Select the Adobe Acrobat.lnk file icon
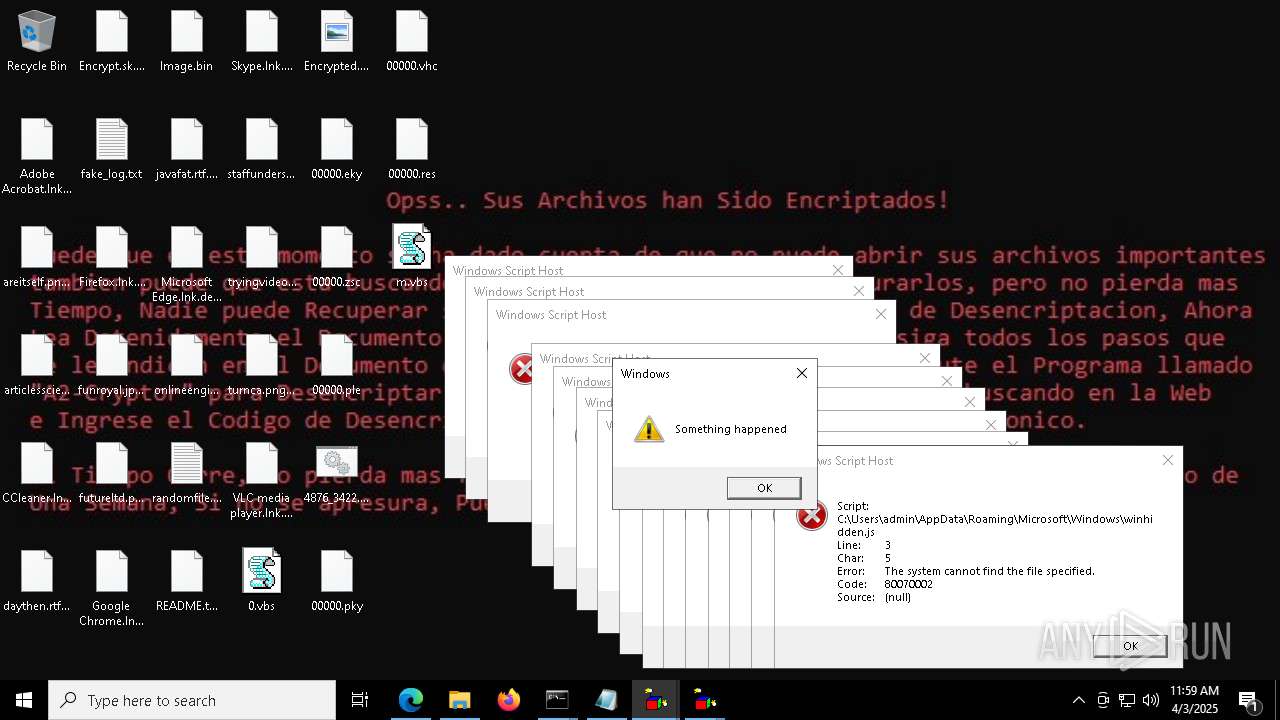 tap(37, 157)
